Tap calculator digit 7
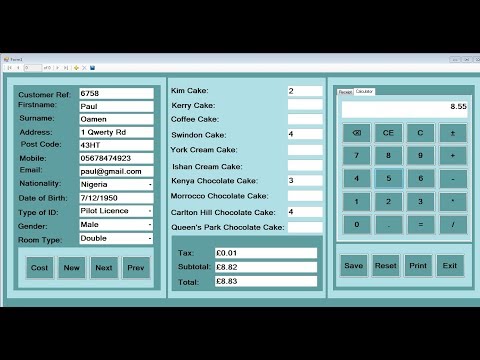Screen dimensions: 480x360 [356, 155]
